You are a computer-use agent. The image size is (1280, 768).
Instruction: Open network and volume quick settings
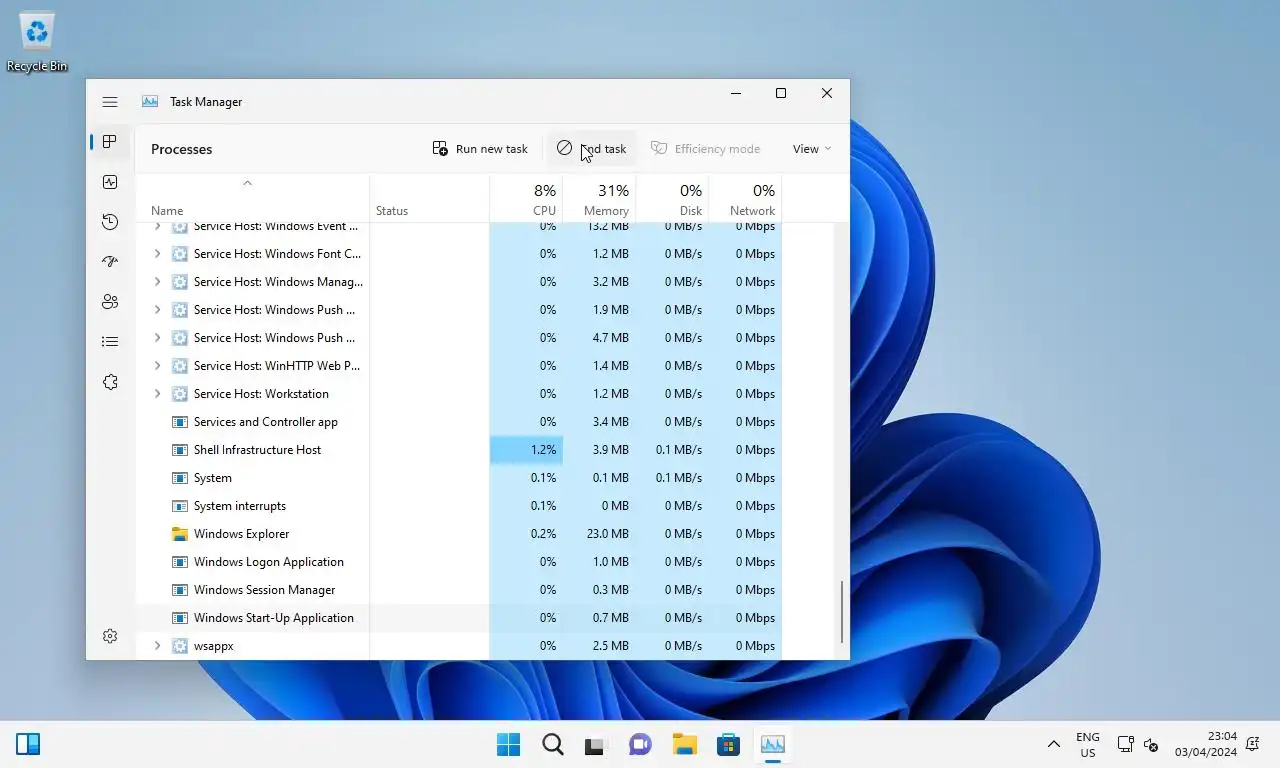point(1138,745)
